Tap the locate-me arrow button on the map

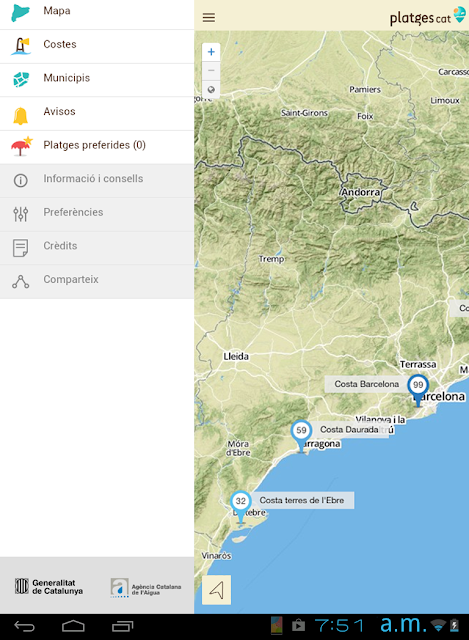coord(216,590)
